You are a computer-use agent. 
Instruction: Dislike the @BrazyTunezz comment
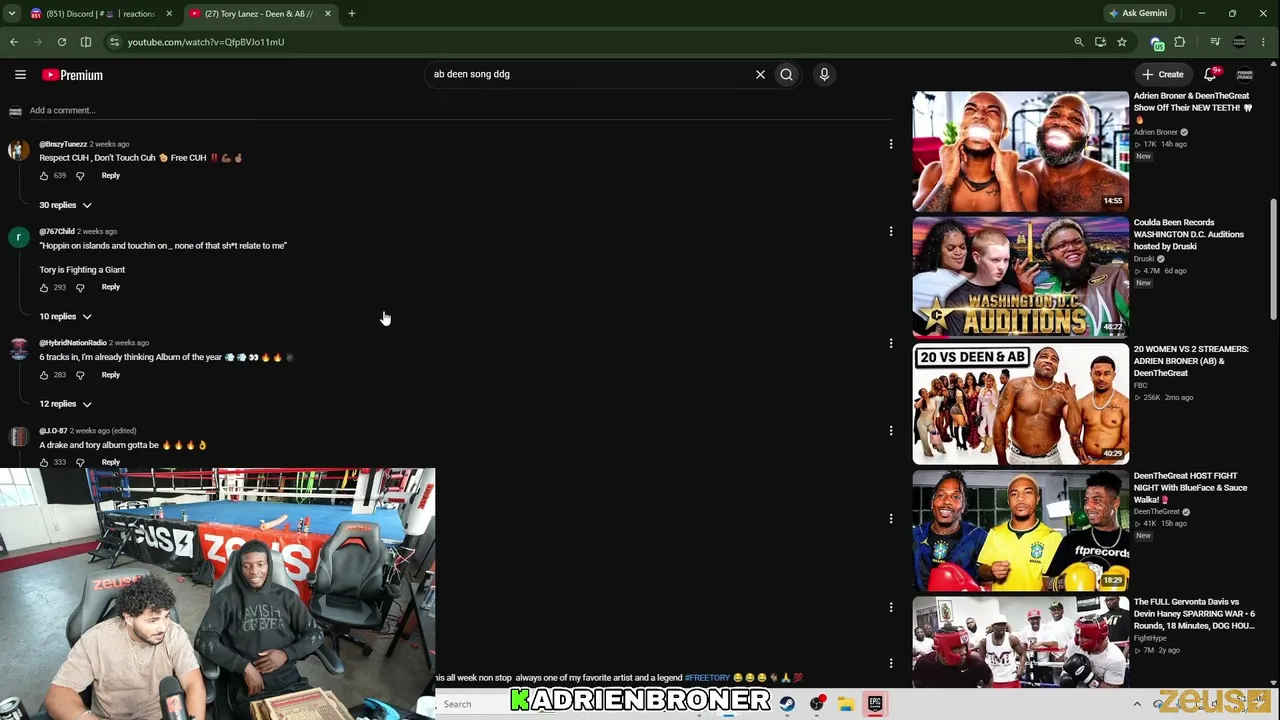click(x=80, y=176)
